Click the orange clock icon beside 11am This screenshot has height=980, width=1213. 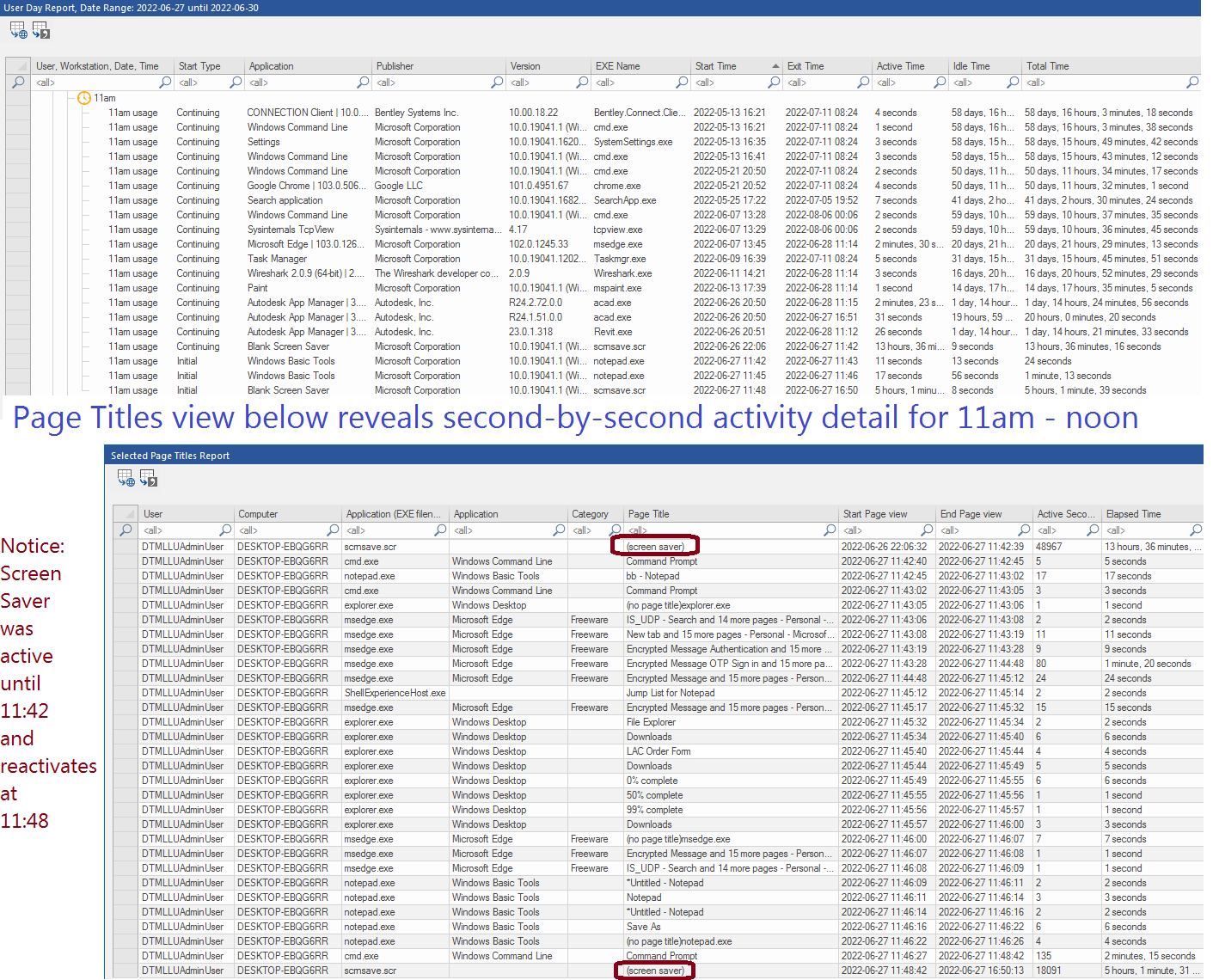(84, 98)
